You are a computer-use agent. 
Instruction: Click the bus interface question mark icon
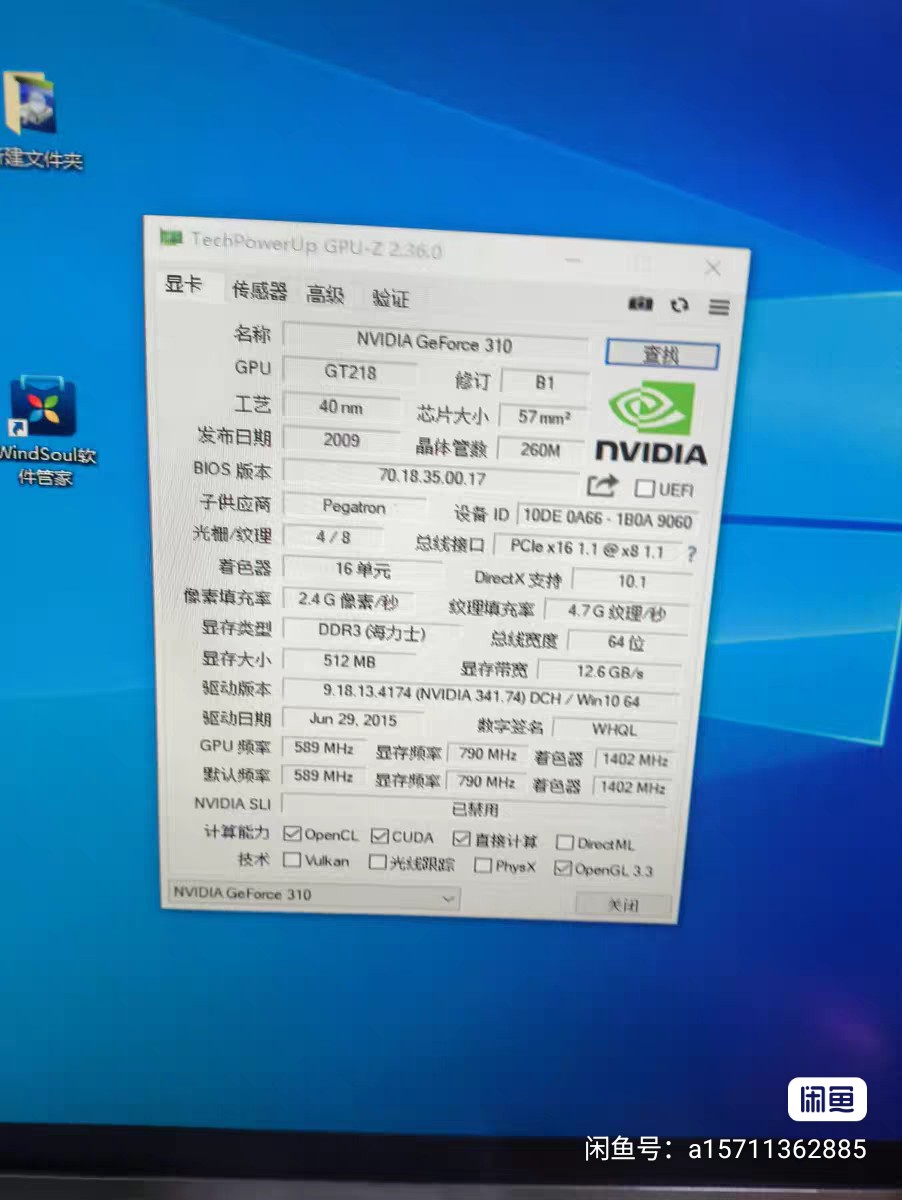coord(691,553)
